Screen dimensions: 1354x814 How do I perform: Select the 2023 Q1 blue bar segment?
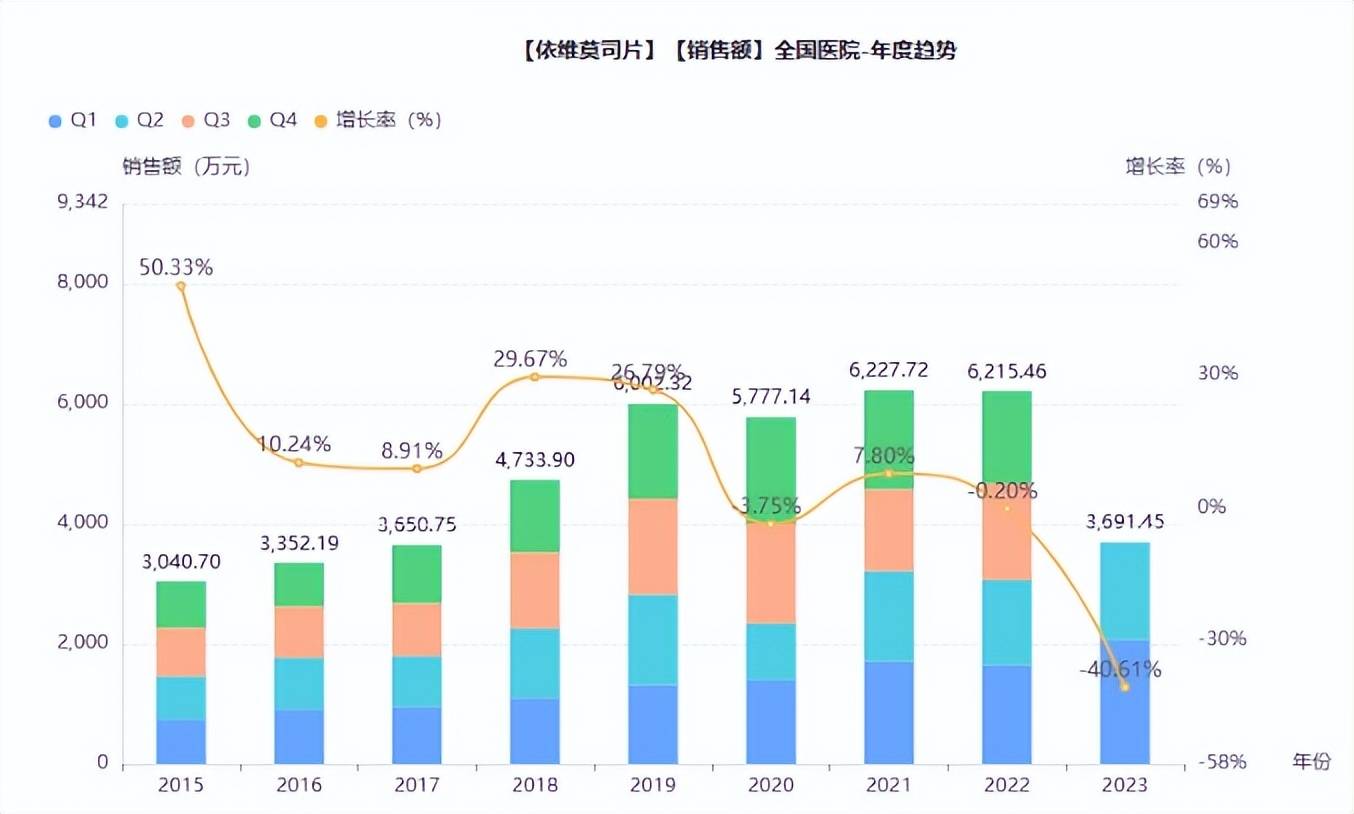(1125, 702)
